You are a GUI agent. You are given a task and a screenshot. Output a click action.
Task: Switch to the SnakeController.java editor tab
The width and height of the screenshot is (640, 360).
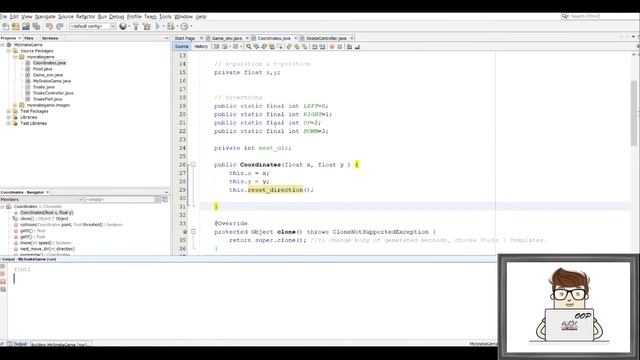click(326, 38)
